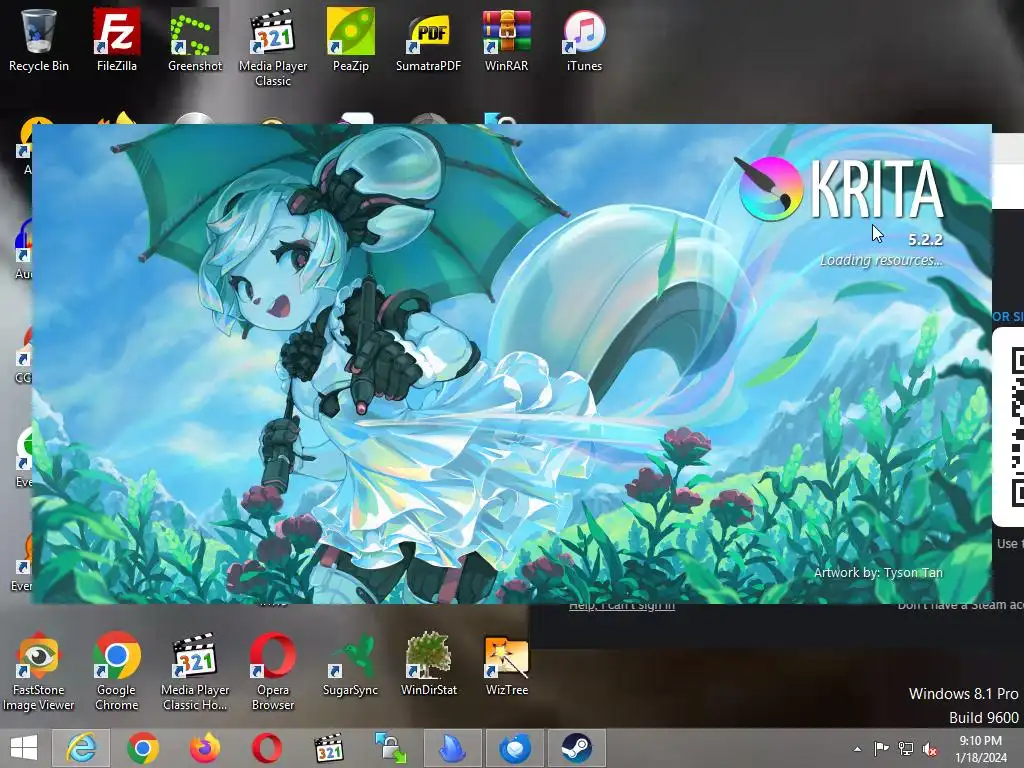This screenshot has height=768, width=1024.
Task: Launch Firefox from the taskbar
Action: point(204,748)
